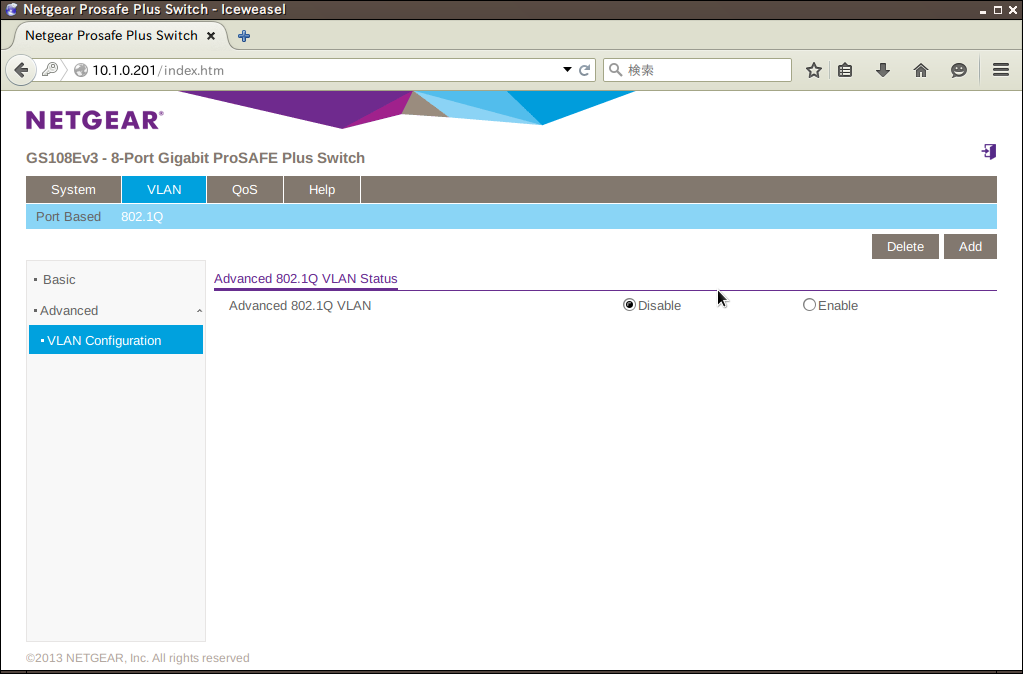
Task: Click the key icon in the address bar
Action: (x=50, y=70)
